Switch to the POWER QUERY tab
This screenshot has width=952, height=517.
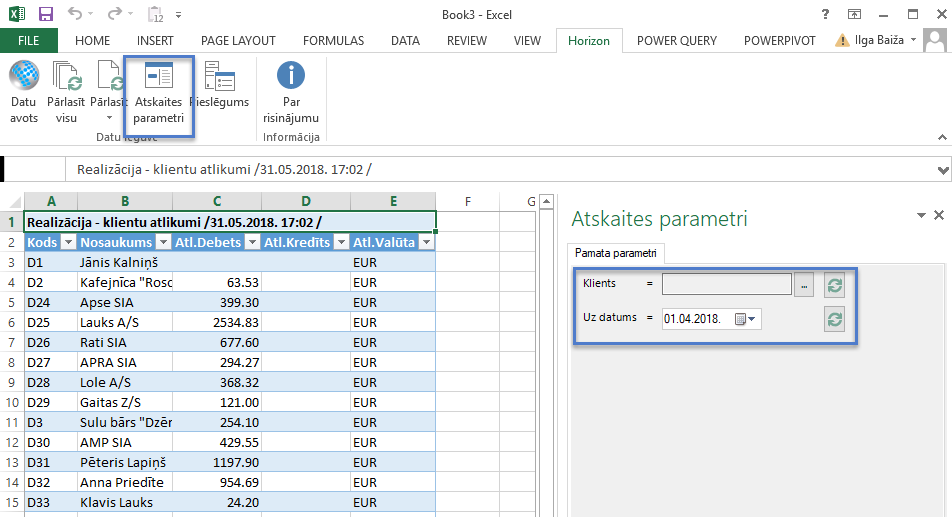[x=675, y=41]
